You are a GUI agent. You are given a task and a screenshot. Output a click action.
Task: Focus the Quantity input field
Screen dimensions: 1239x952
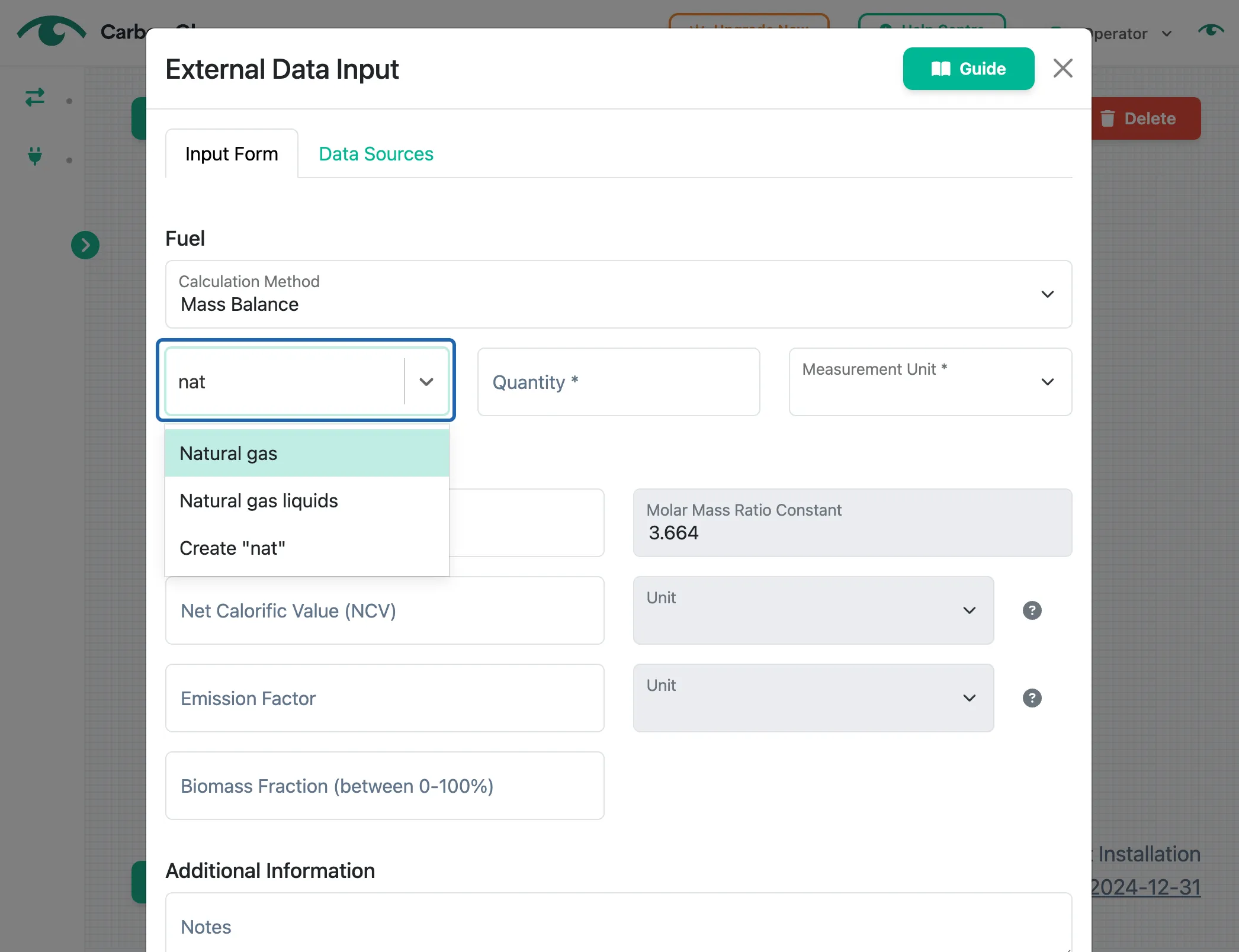tap(618, 382)
